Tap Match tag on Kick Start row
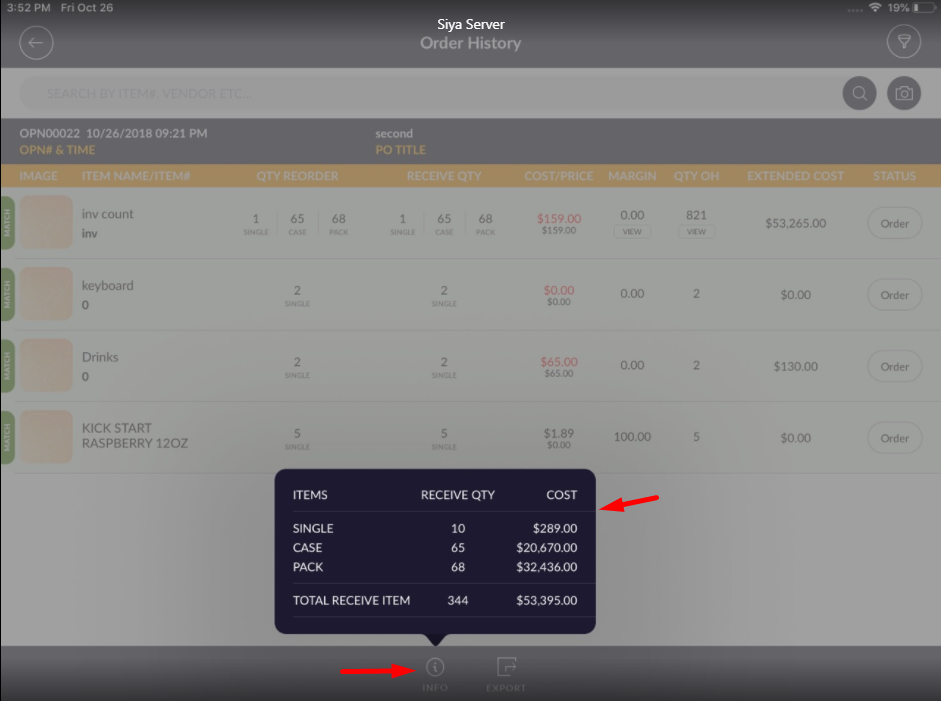 7,437
